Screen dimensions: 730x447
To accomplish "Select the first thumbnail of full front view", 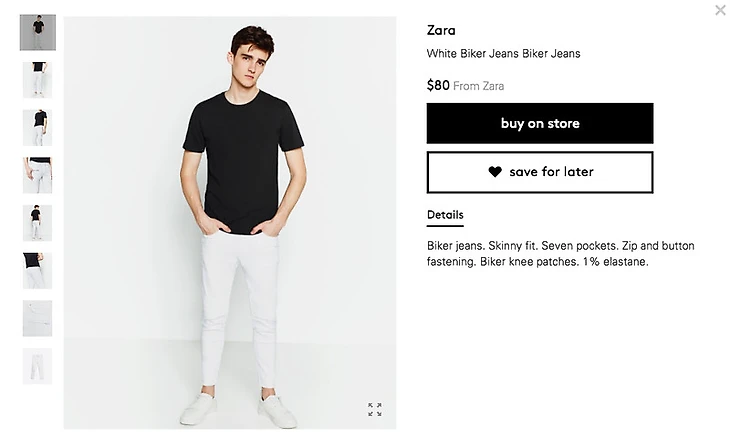I will pyautogui.click(x=38, y=33).
